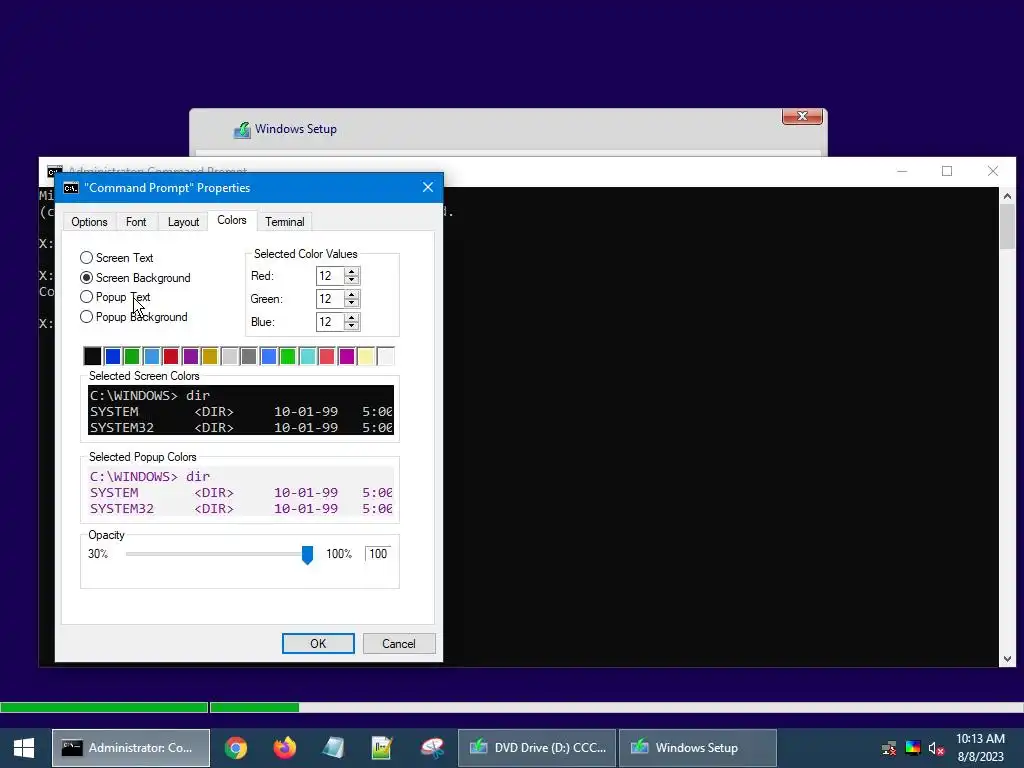This screenshot has height=768, width=1024.
Task: Minimize the Command Prompt window
Action: click(x=902, y=171)
